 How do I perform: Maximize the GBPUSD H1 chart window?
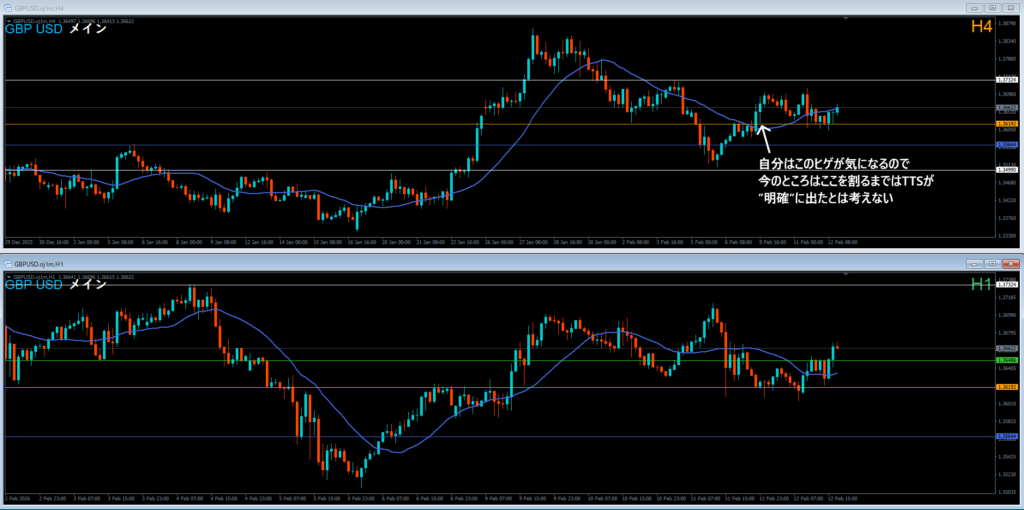click(x=992, y=264)
